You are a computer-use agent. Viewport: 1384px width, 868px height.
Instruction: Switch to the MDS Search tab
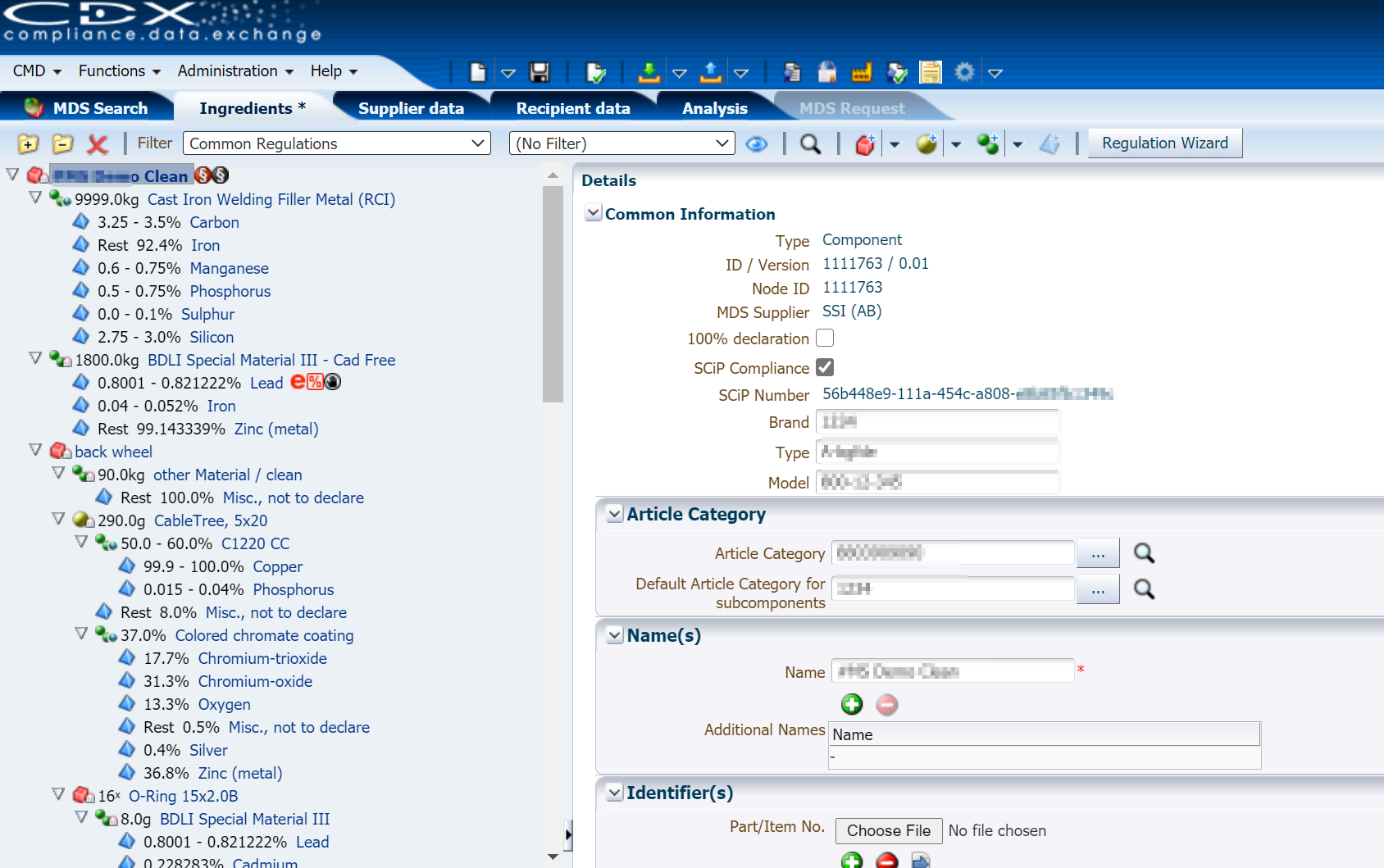87,108
